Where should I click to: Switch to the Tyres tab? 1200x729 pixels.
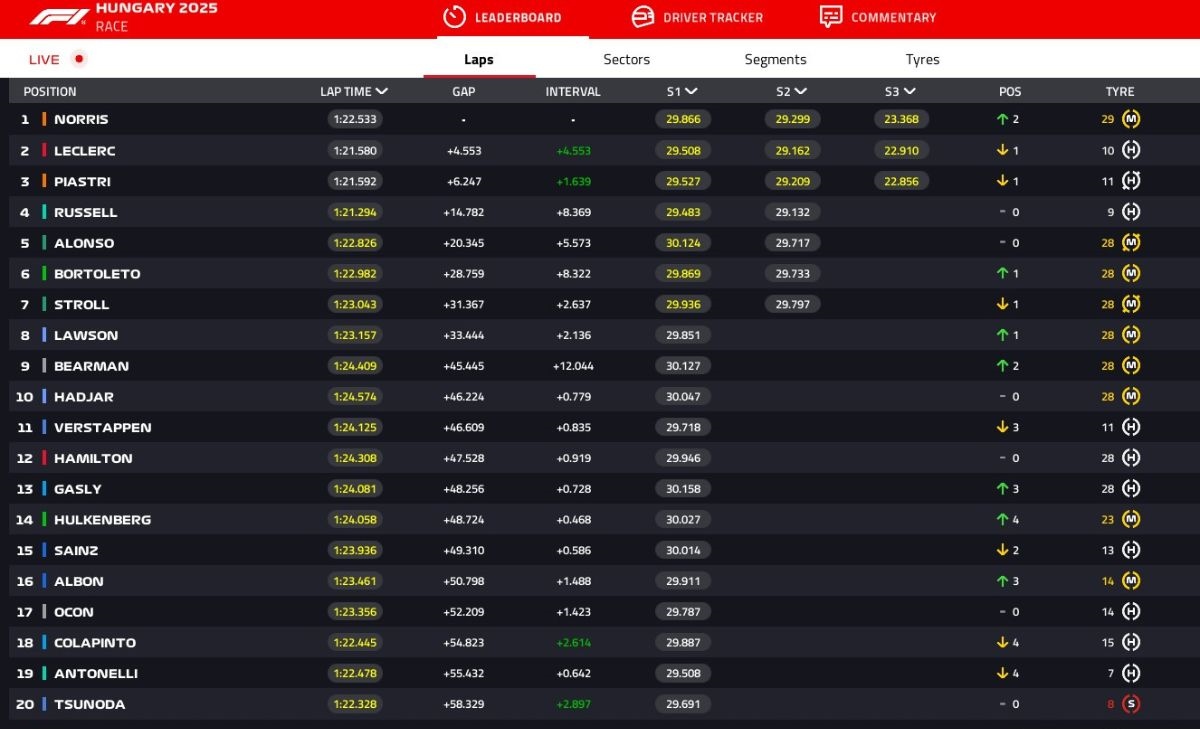922,59
